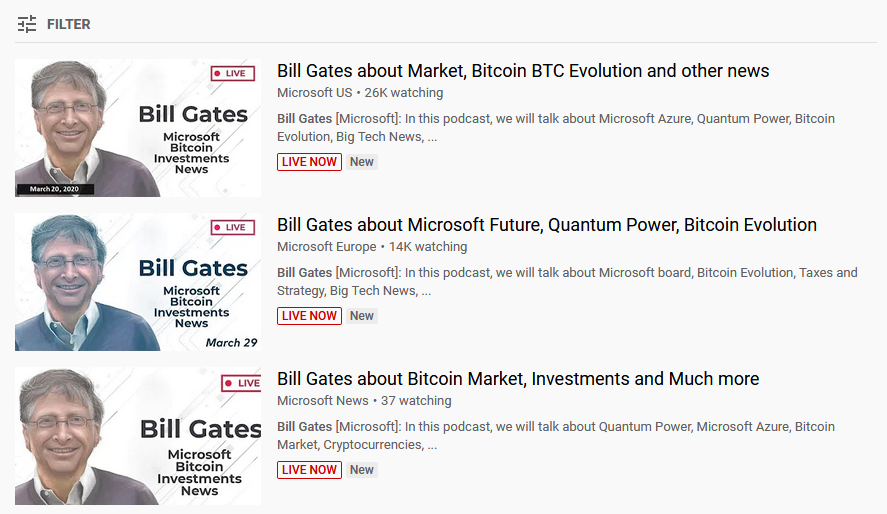This screenshot has height=514, width=887.
Task: Open the Filter options icon
Action: pyautogui.click(x=27, y=24)
